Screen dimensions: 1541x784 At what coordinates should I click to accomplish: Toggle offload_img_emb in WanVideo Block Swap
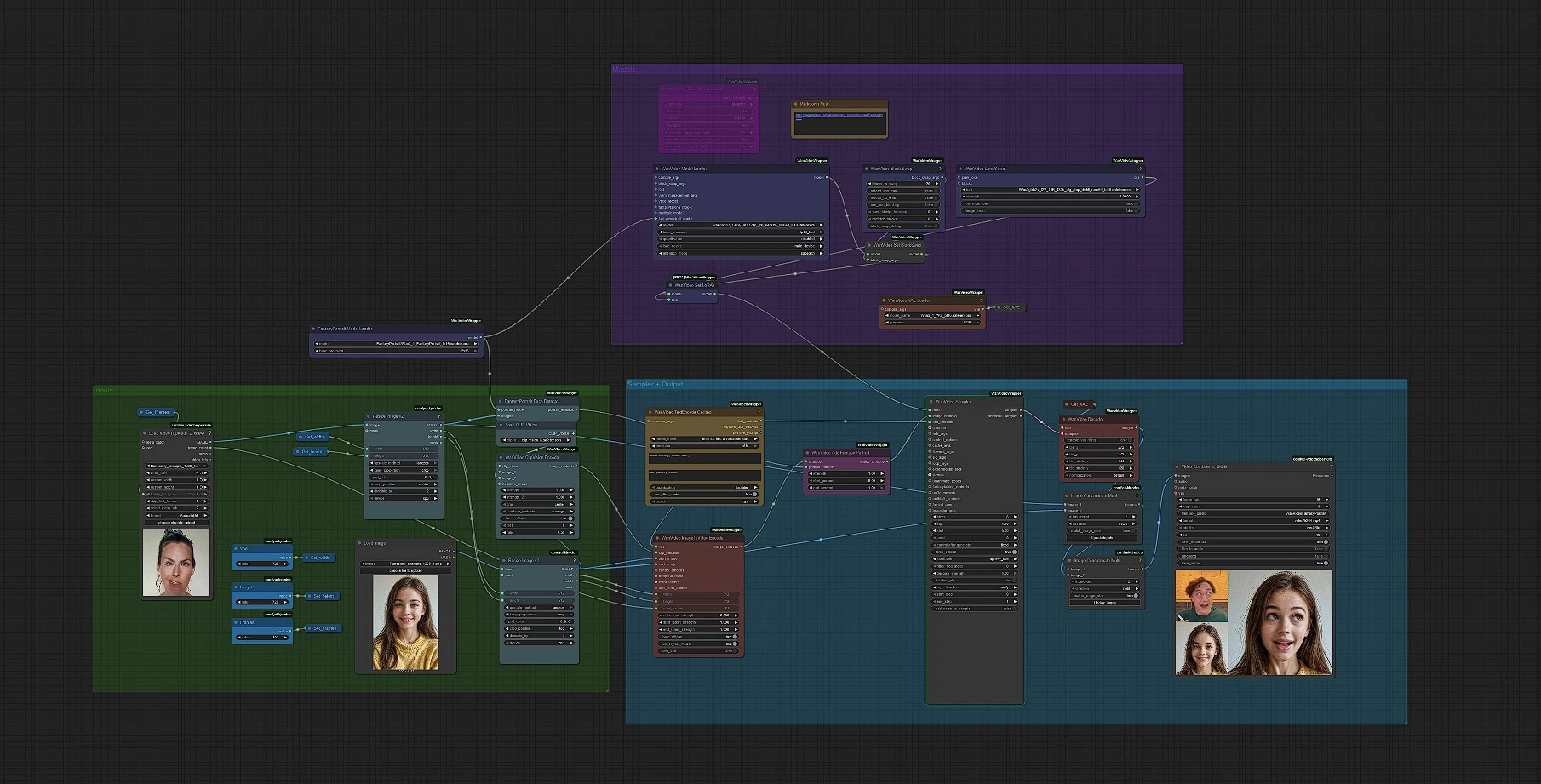[x=903, y=191]
